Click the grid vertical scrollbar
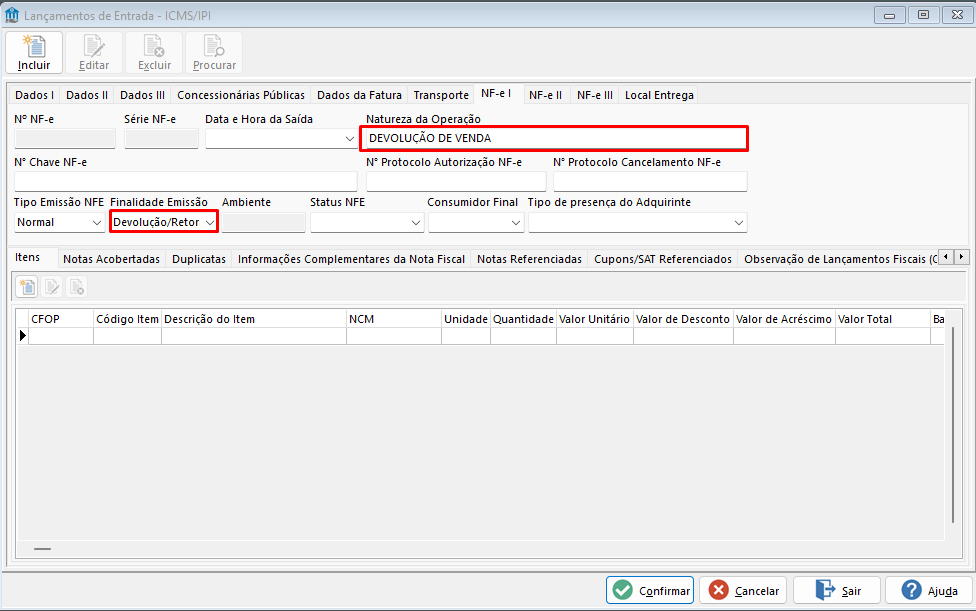Screen dimensions: 976x611 coord(952,425)
